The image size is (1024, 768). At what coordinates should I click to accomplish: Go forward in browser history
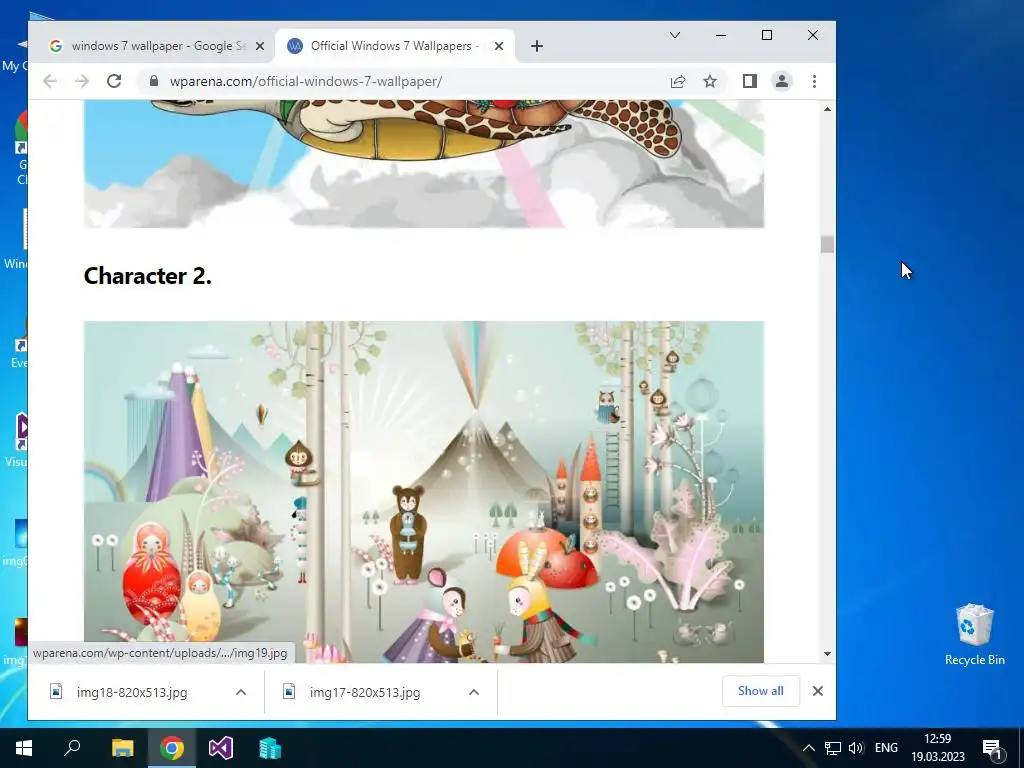pyautogui.click(x=82, y=81)
